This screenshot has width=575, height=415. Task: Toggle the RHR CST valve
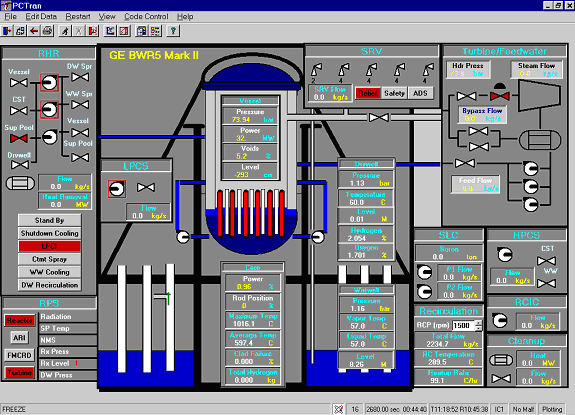(x=19, y=110)
